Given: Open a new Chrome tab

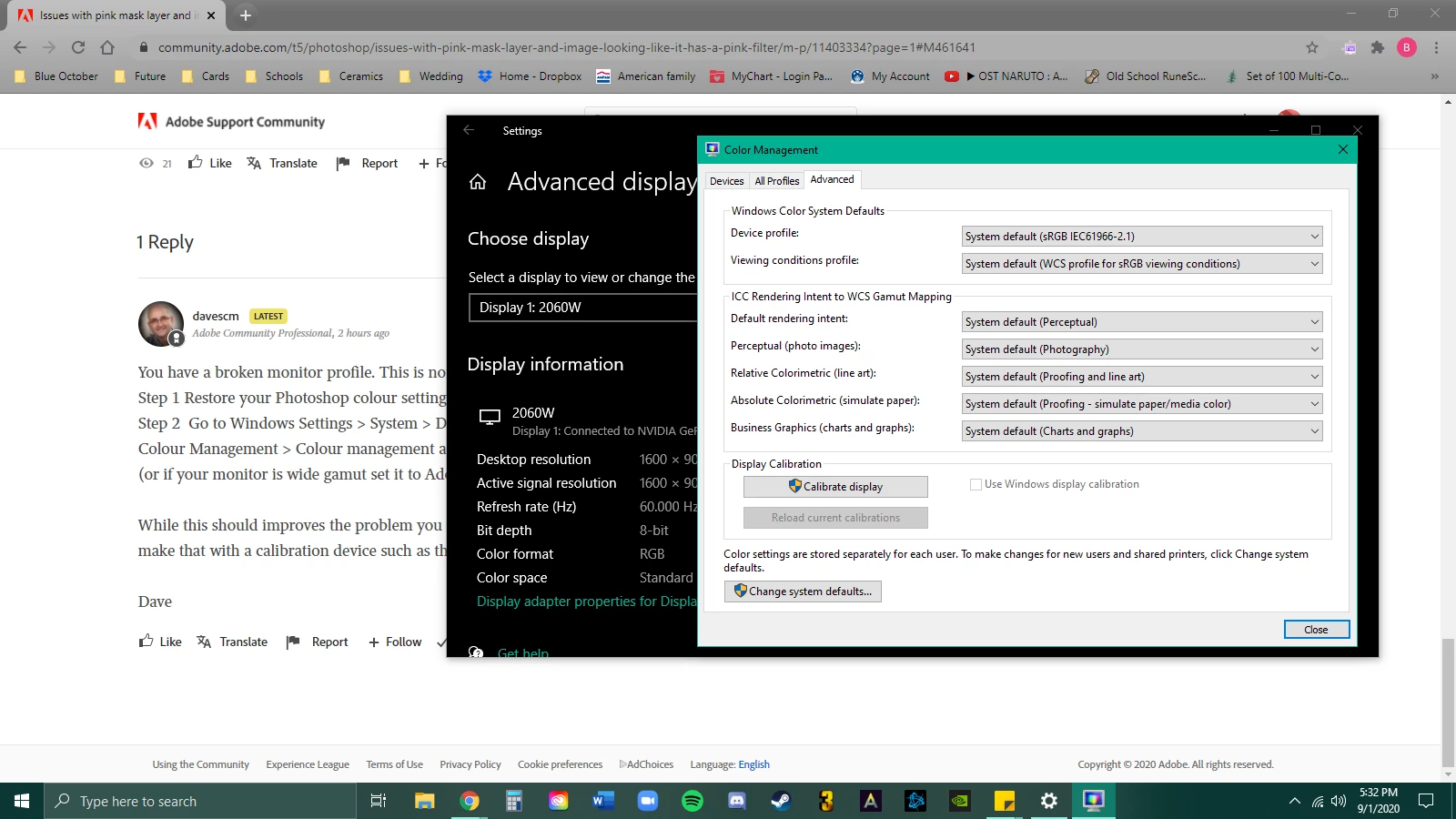Looking at the screenshot, I should tap(246, 15).
